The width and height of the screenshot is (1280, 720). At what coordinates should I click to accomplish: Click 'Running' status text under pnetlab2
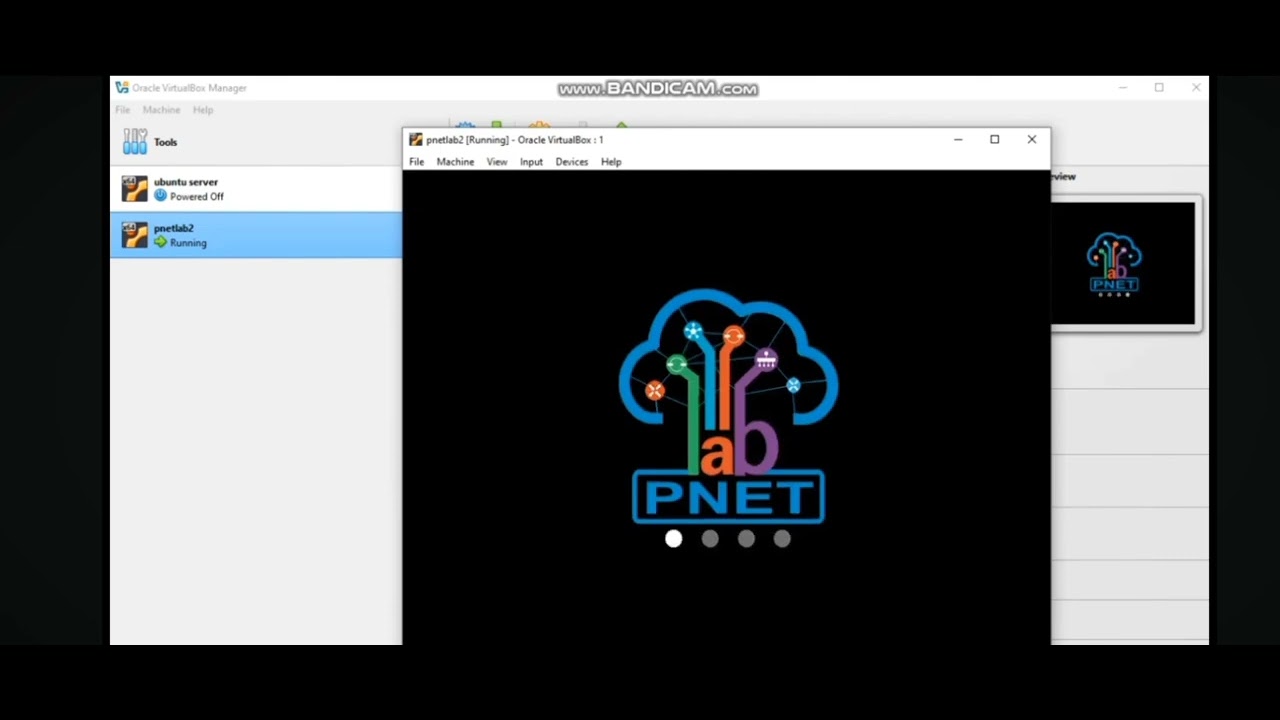(188, 243)
